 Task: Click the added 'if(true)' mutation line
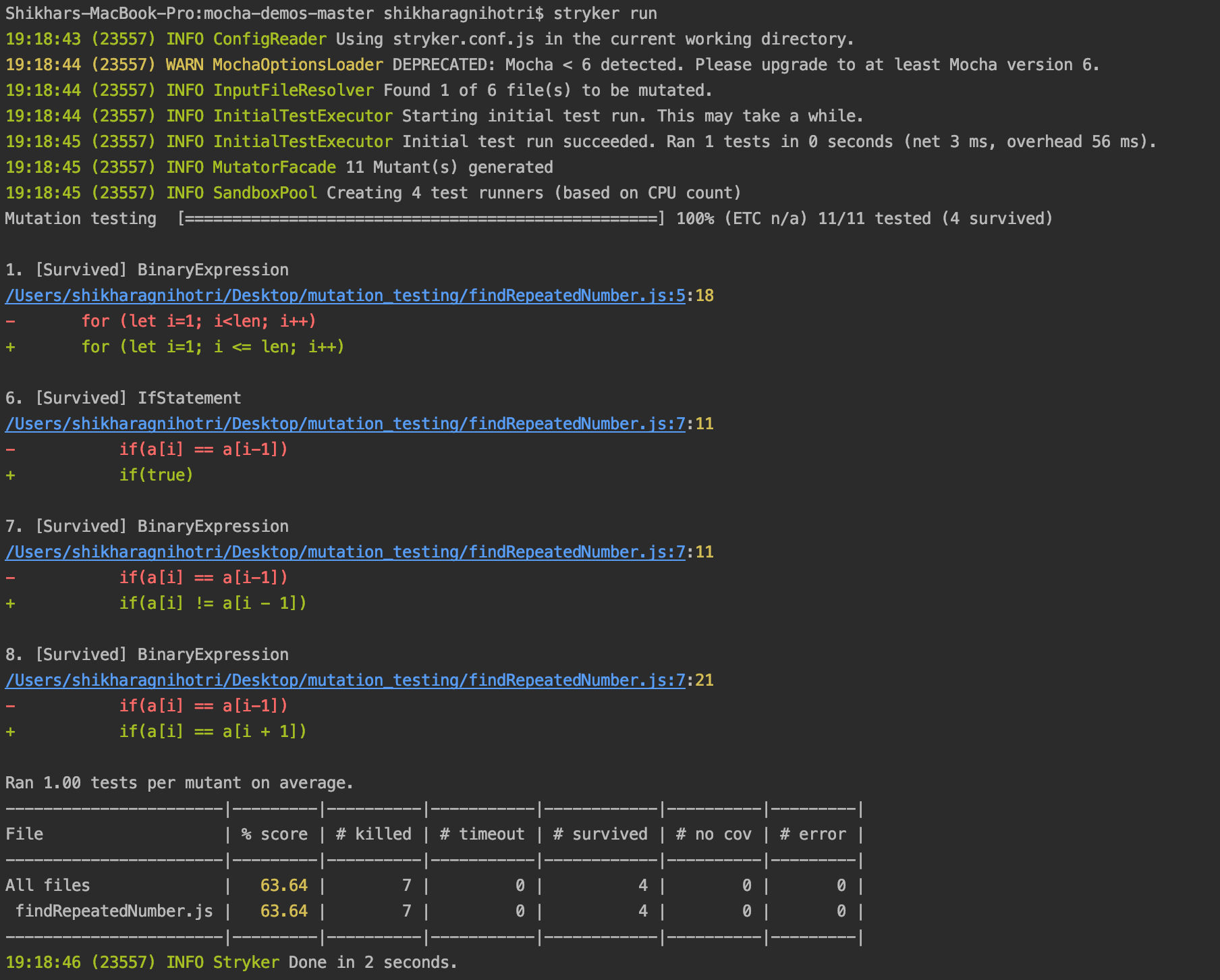click(x=157, y=475)
